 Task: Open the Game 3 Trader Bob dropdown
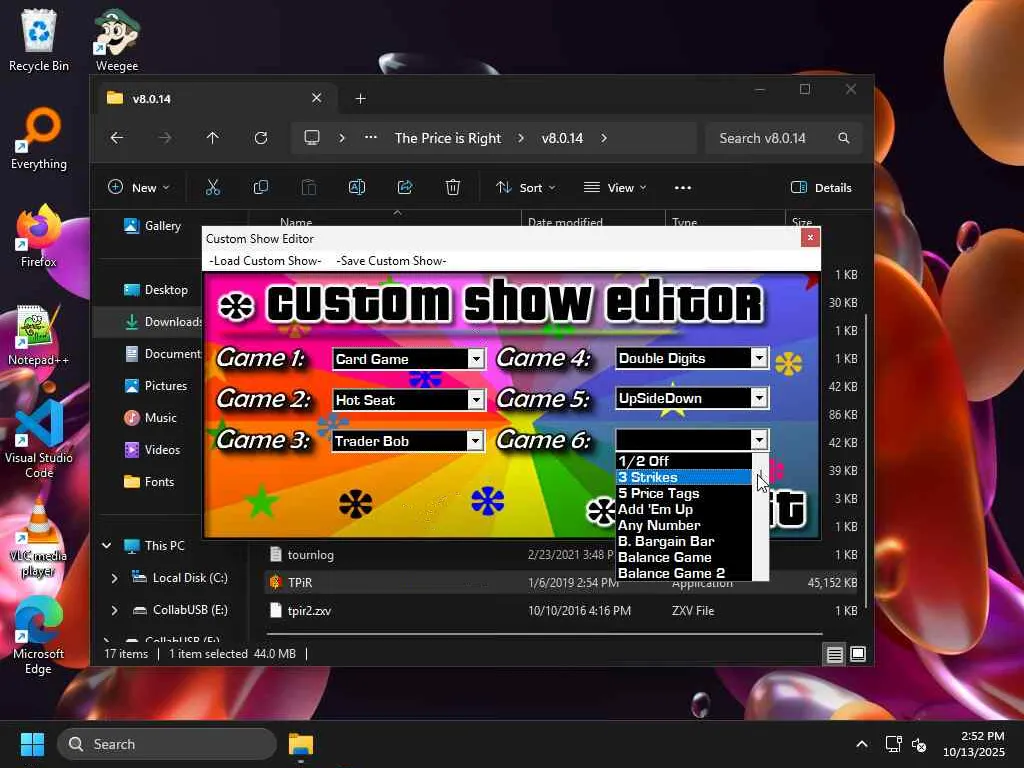(475, 441)
